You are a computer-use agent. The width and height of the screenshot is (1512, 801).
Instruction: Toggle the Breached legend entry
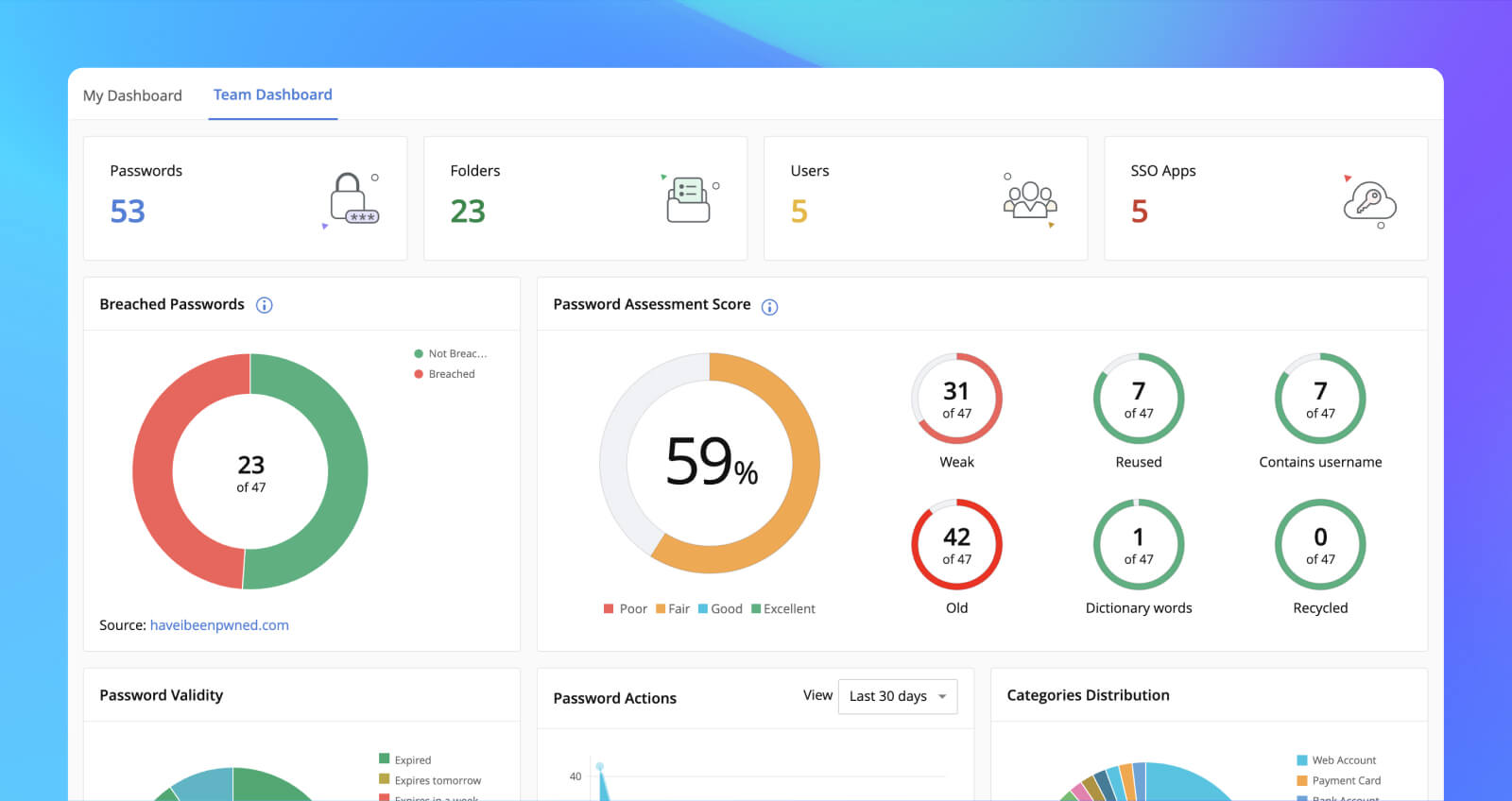(445, 374)
